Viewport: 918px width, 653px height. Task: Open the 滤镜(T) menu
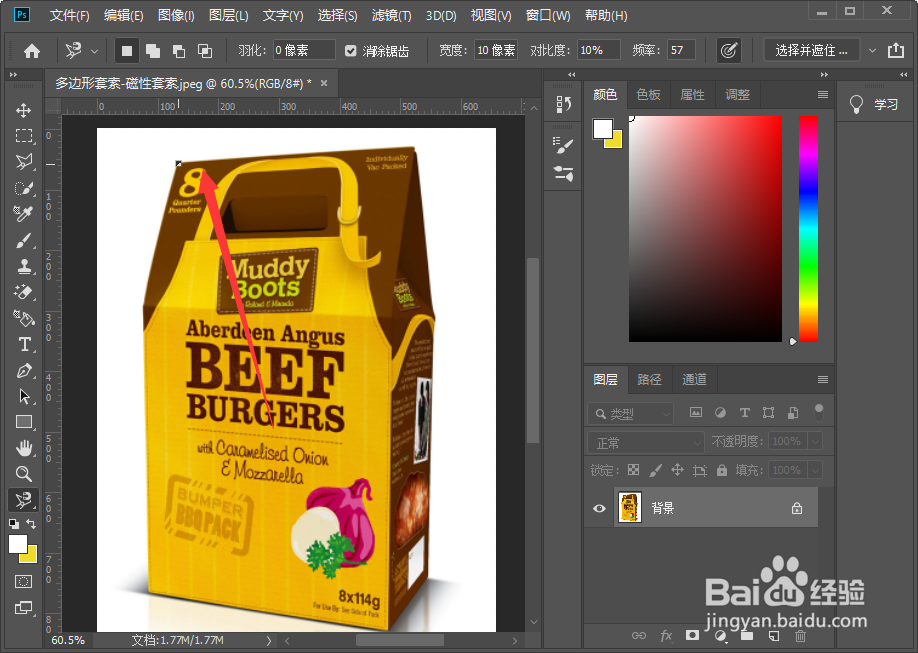(392, 15)
